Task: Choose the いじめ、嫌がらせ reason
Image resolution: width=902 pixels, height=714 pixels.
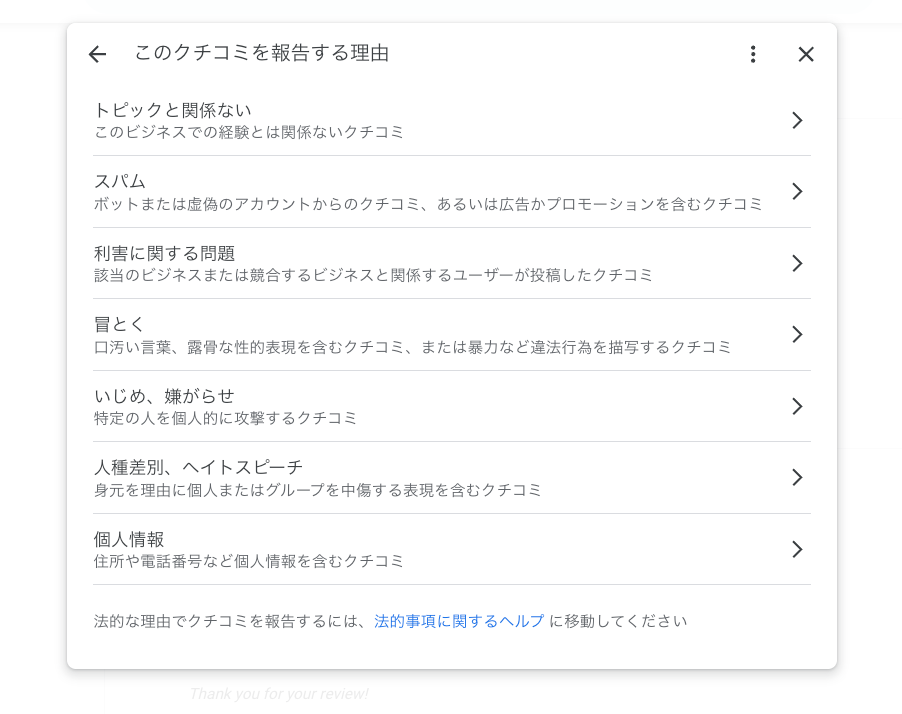Action: [400, 406]
